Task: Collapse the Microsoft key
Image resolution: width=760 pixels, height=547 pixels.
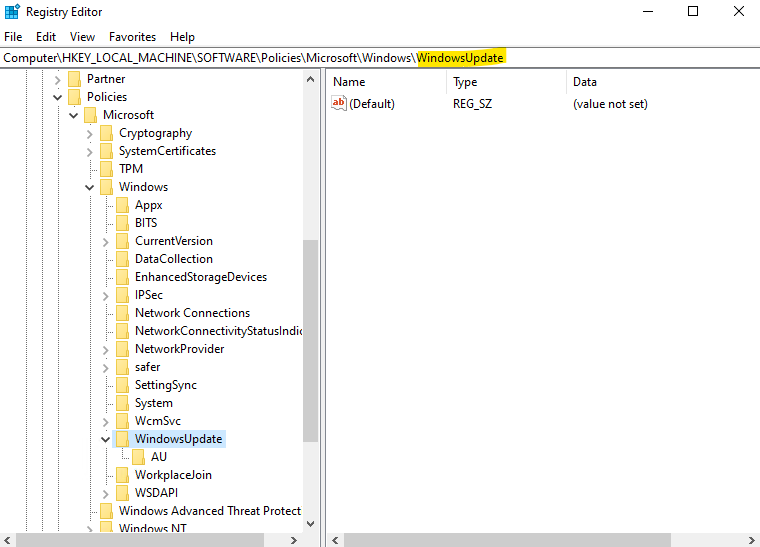Action: click(74, 115)
